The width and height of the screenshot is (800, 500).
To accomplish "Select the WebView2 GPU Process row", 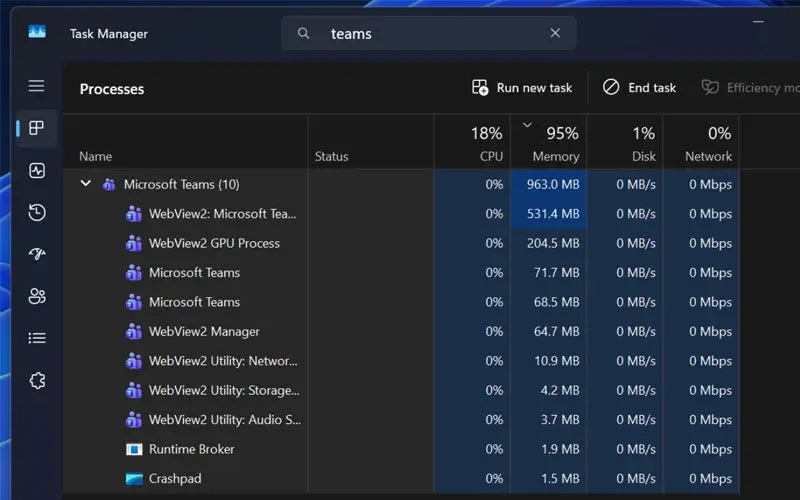I will click(x=401, y=243).
